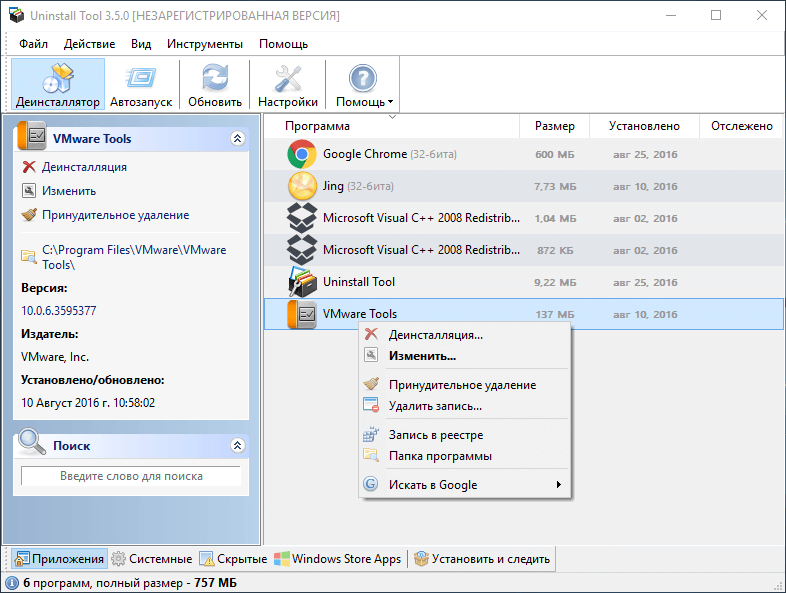Open Настройки wrench icon
This screenshot has width=786, height=593.
[288, 78]
